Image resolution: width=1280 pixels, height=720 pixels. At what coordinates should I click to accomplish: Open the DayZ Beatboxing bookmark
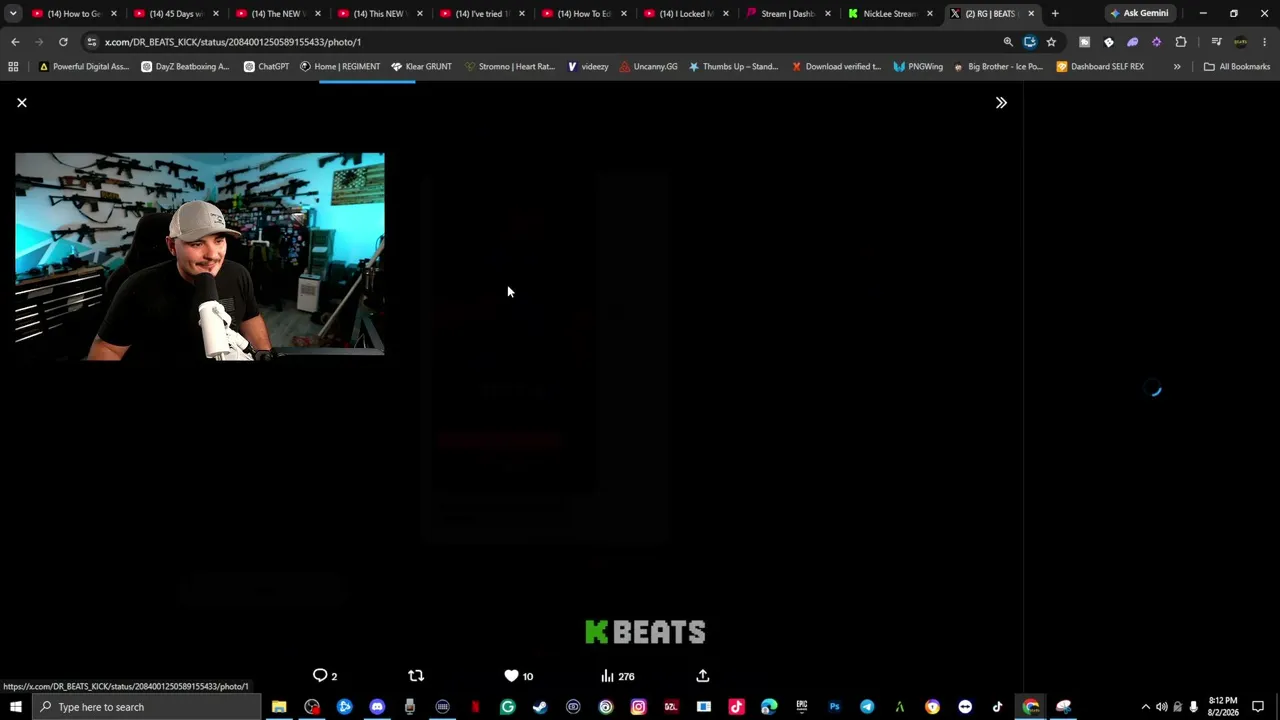coord(185,67)
